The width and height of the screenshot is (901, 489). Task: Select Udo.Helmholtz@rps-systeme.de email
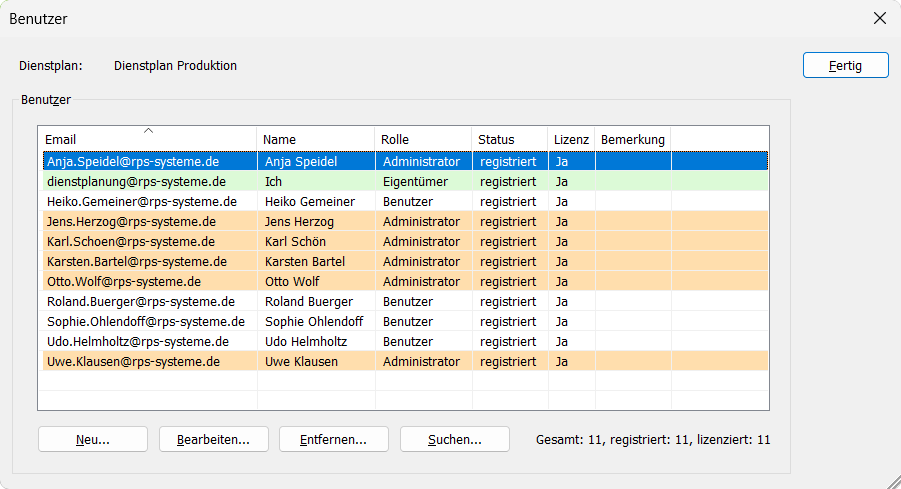click(138, 341)
